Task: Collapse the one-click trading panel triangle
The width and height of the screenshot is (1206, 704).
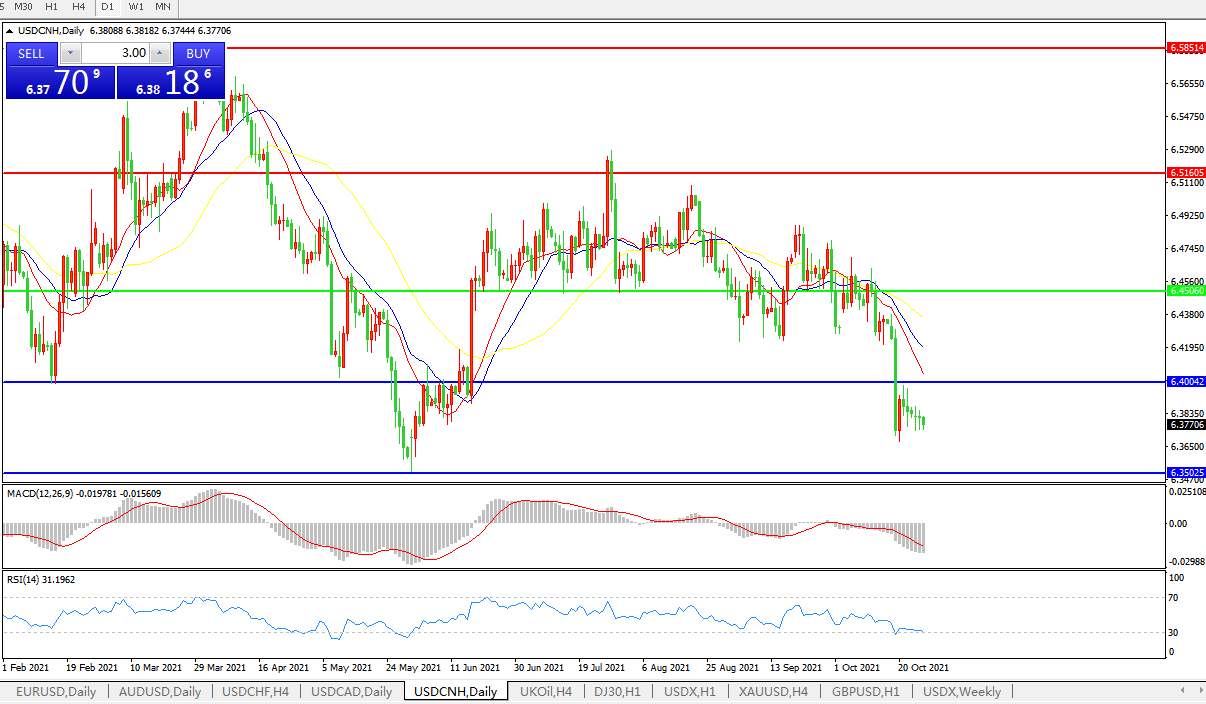Action: point(10,31)
